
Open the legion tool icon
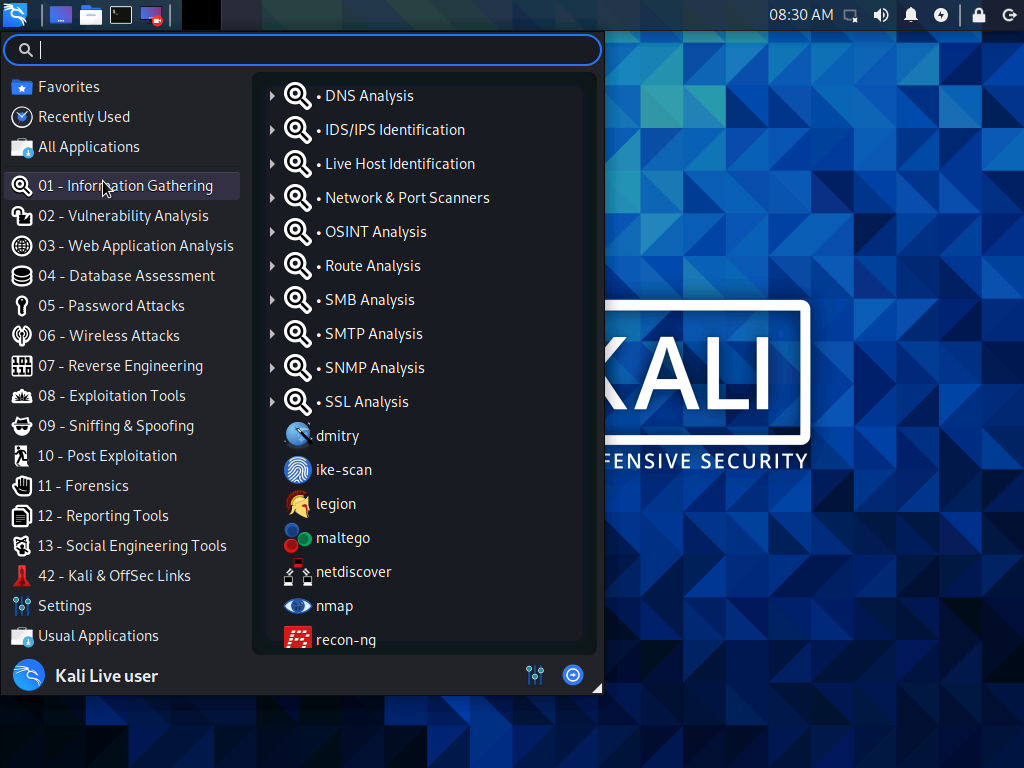click(x=298, y=504)
